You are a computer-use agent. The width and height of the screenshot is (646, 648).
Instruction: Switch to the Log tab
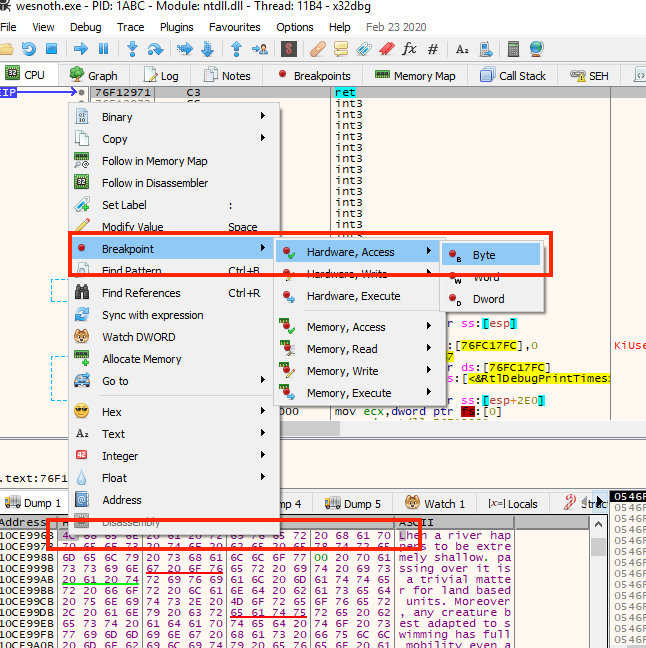161,76
